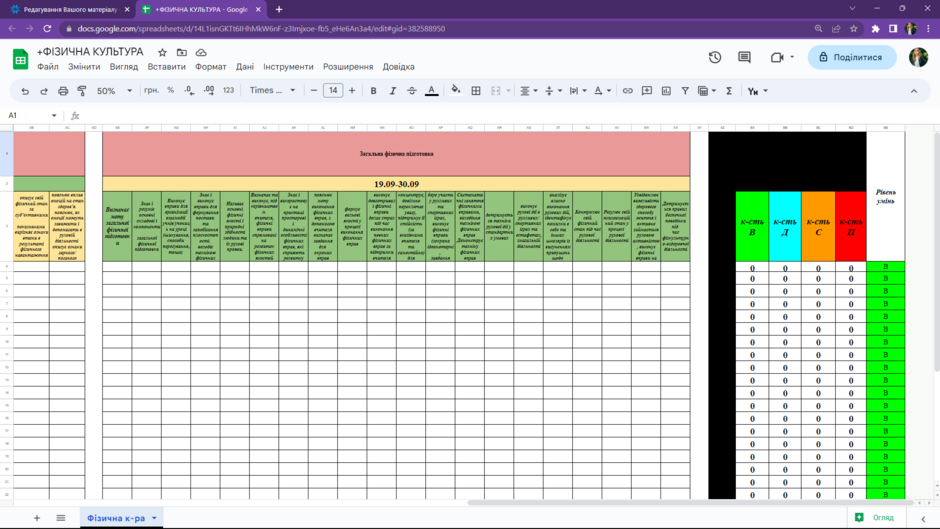Image resolution: width=940 pixels, height=529 pixels.
Task: Insert a link with link icon
Action: point(628,91)
